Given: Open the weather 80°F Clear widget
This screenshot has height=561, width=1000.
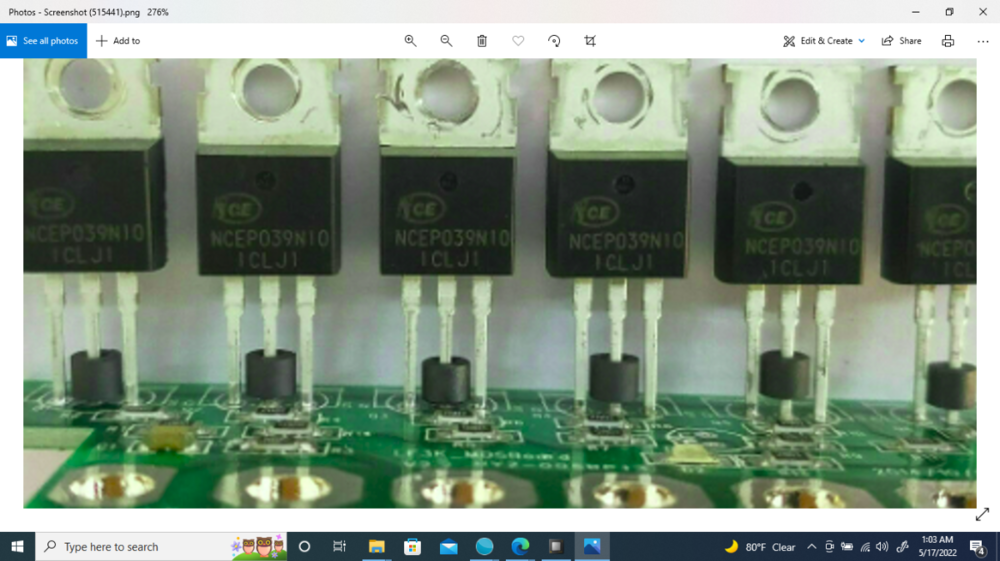Looking at the screenshot, I should point(760,547).
